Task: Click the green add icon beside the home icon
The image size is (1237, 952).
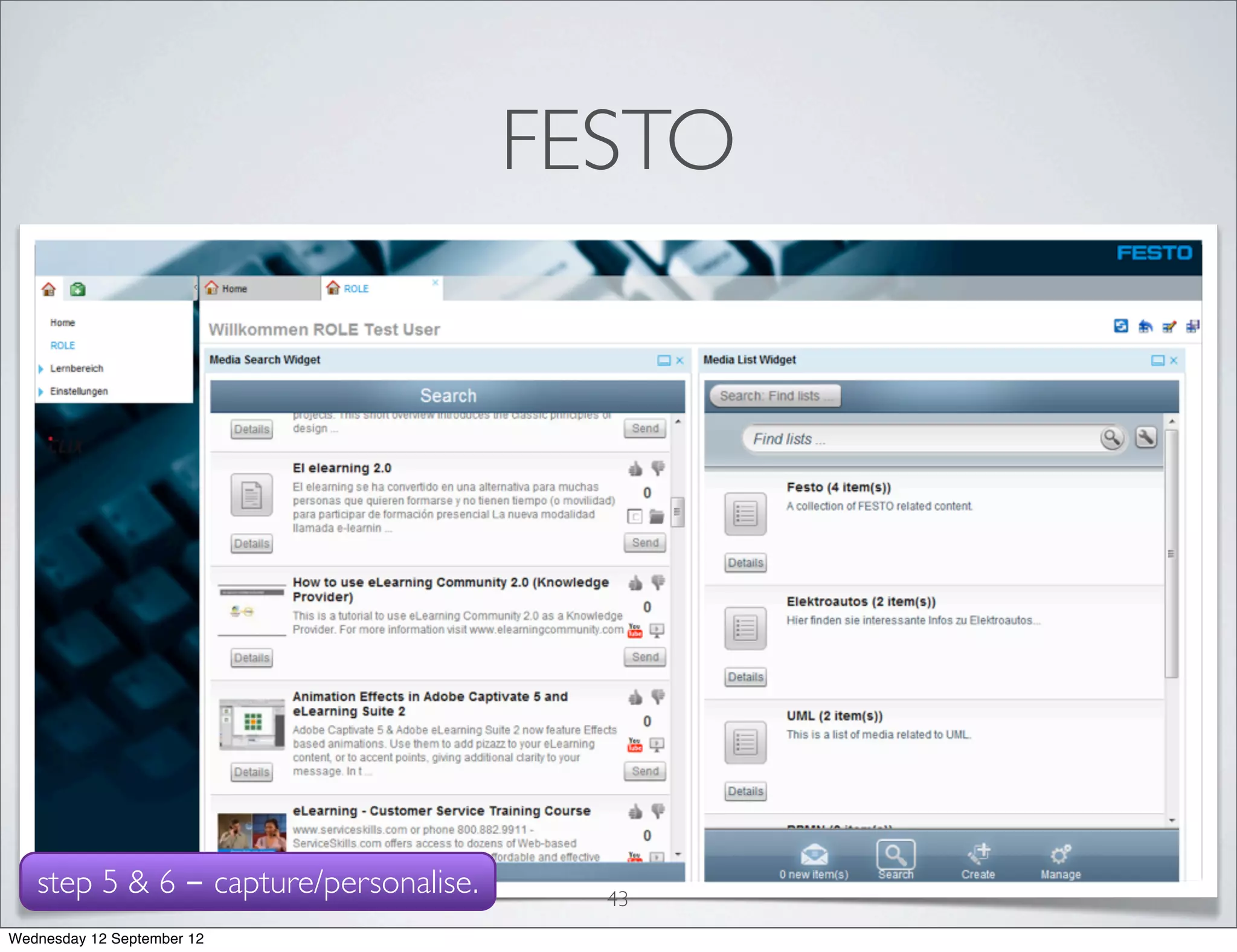Action: (x=78, y=289)
